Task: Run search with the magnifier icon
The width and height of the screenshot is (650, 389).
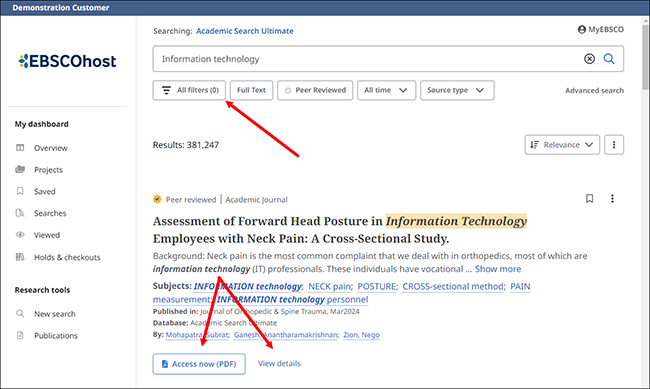Action: pyautogui.click(x=609, y=59)
